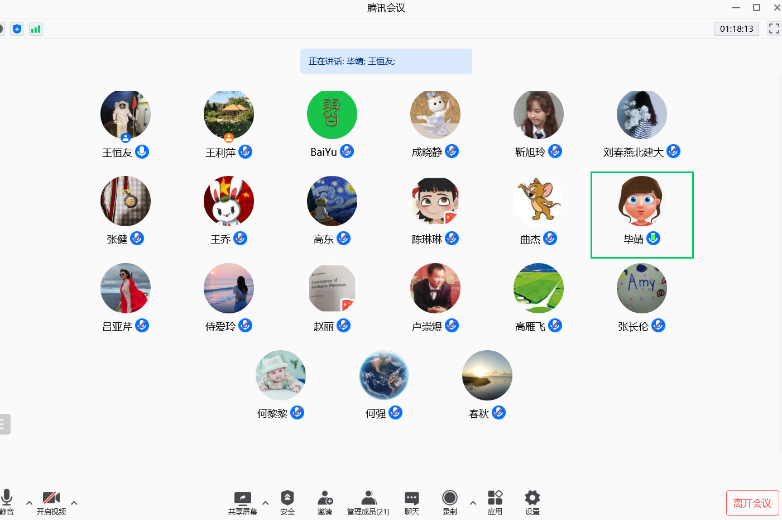Expand the audio options arrow beside microphone
This screenshot has width=782, height=520.
point(29,502)
